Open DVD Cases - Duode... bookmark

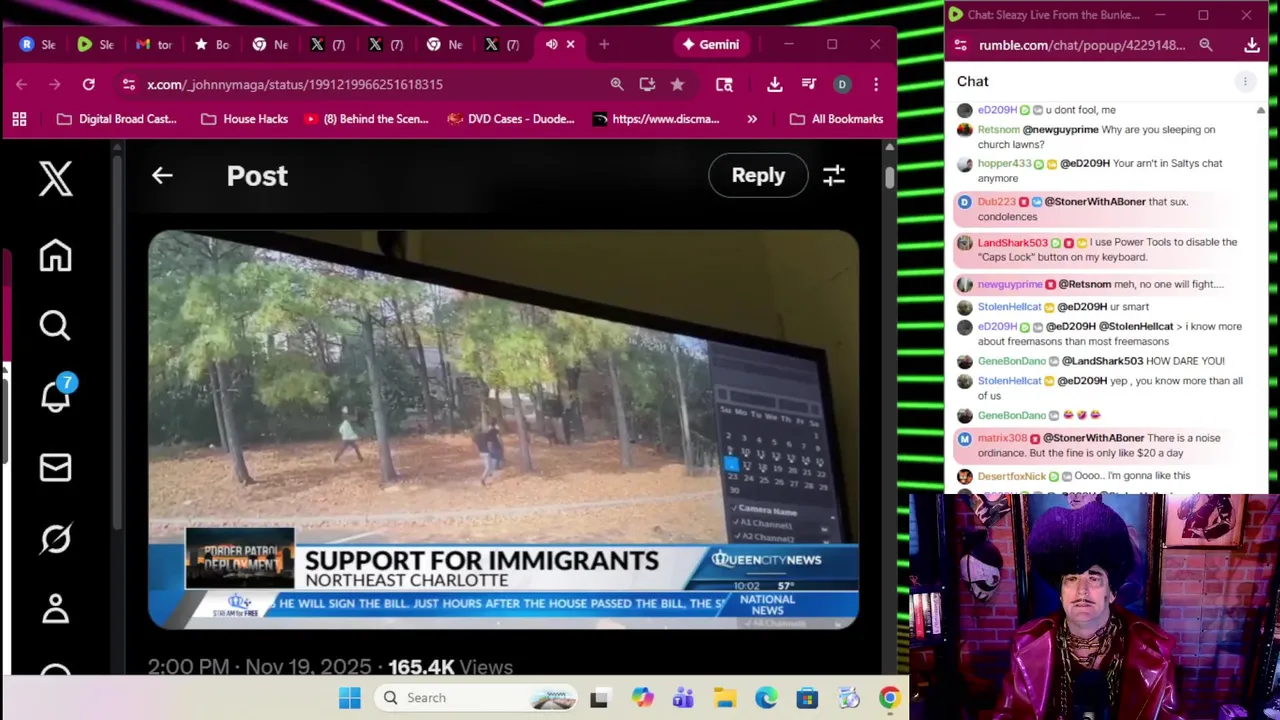coord(511,119)
